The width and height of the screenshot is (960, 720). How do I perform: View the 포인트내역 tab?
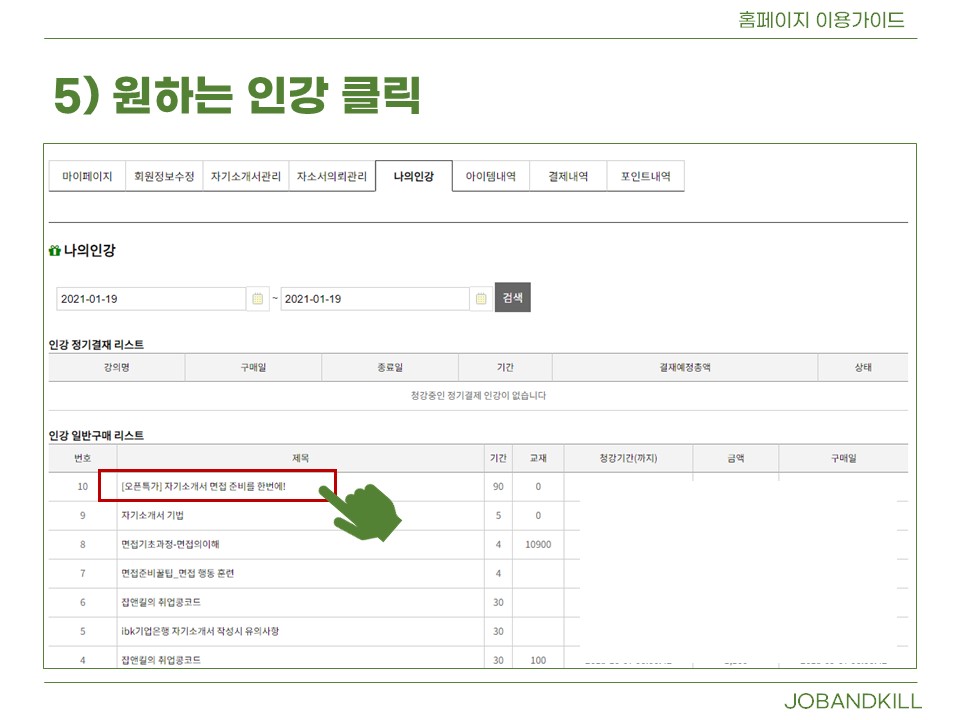[x=646, y=176]
